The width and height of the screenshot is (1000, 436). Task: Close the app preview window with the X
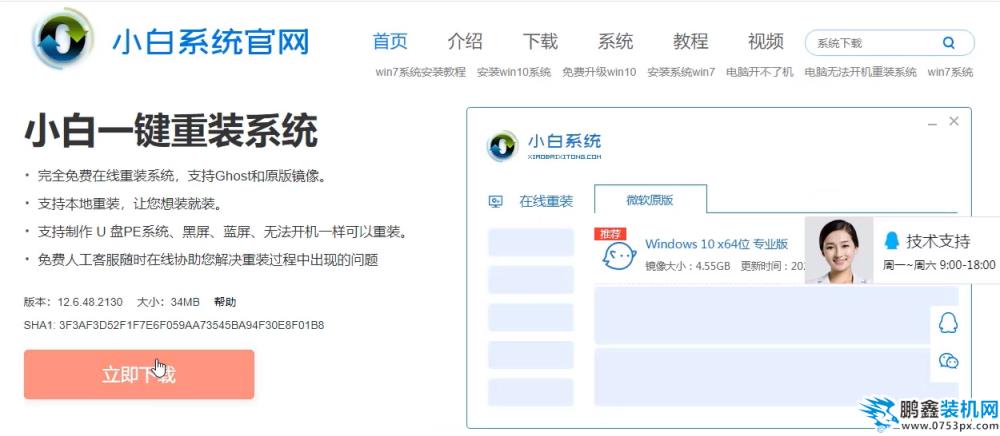[953, 121]
